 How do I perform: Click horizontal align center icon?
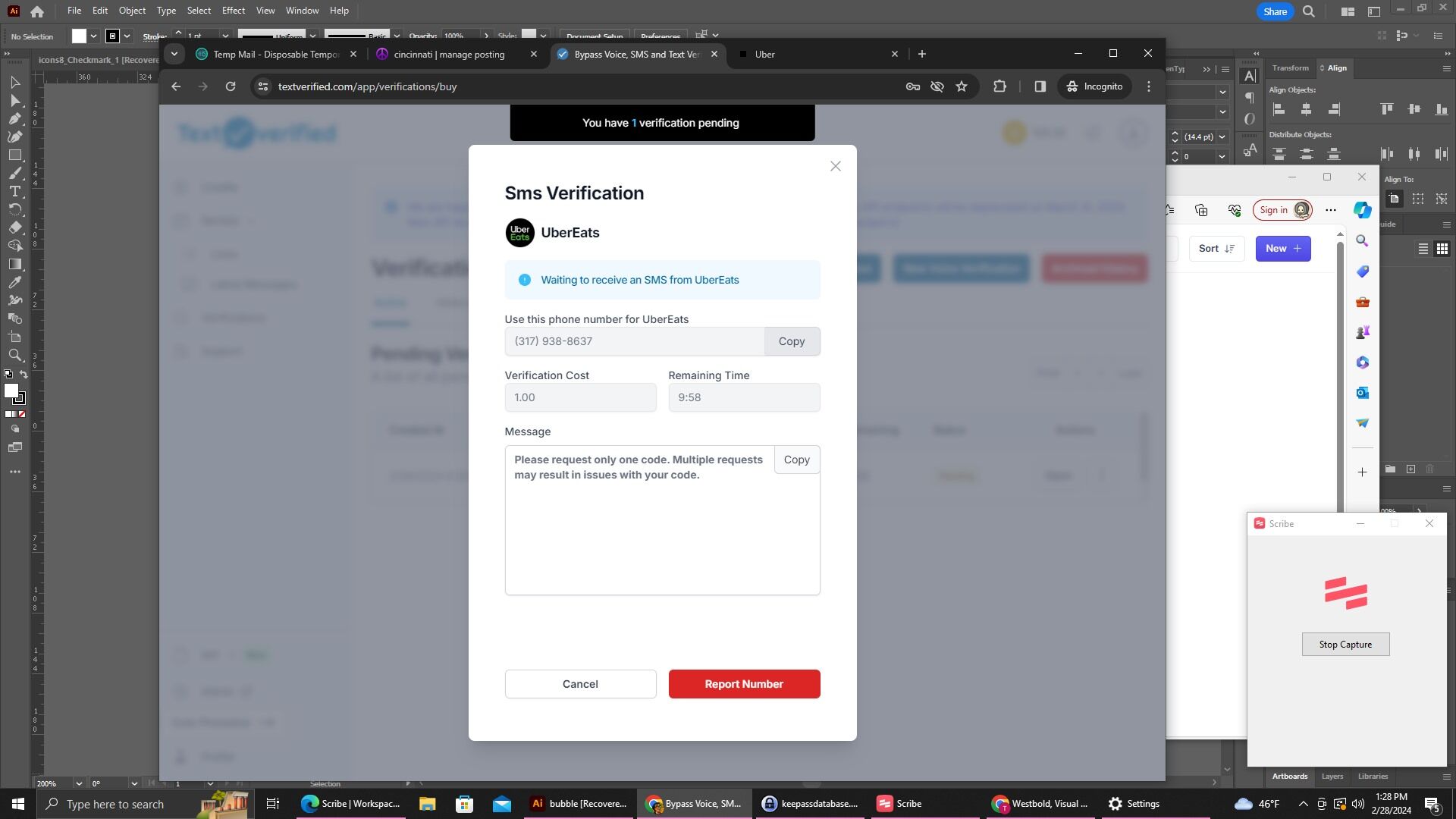[1306, 109]
